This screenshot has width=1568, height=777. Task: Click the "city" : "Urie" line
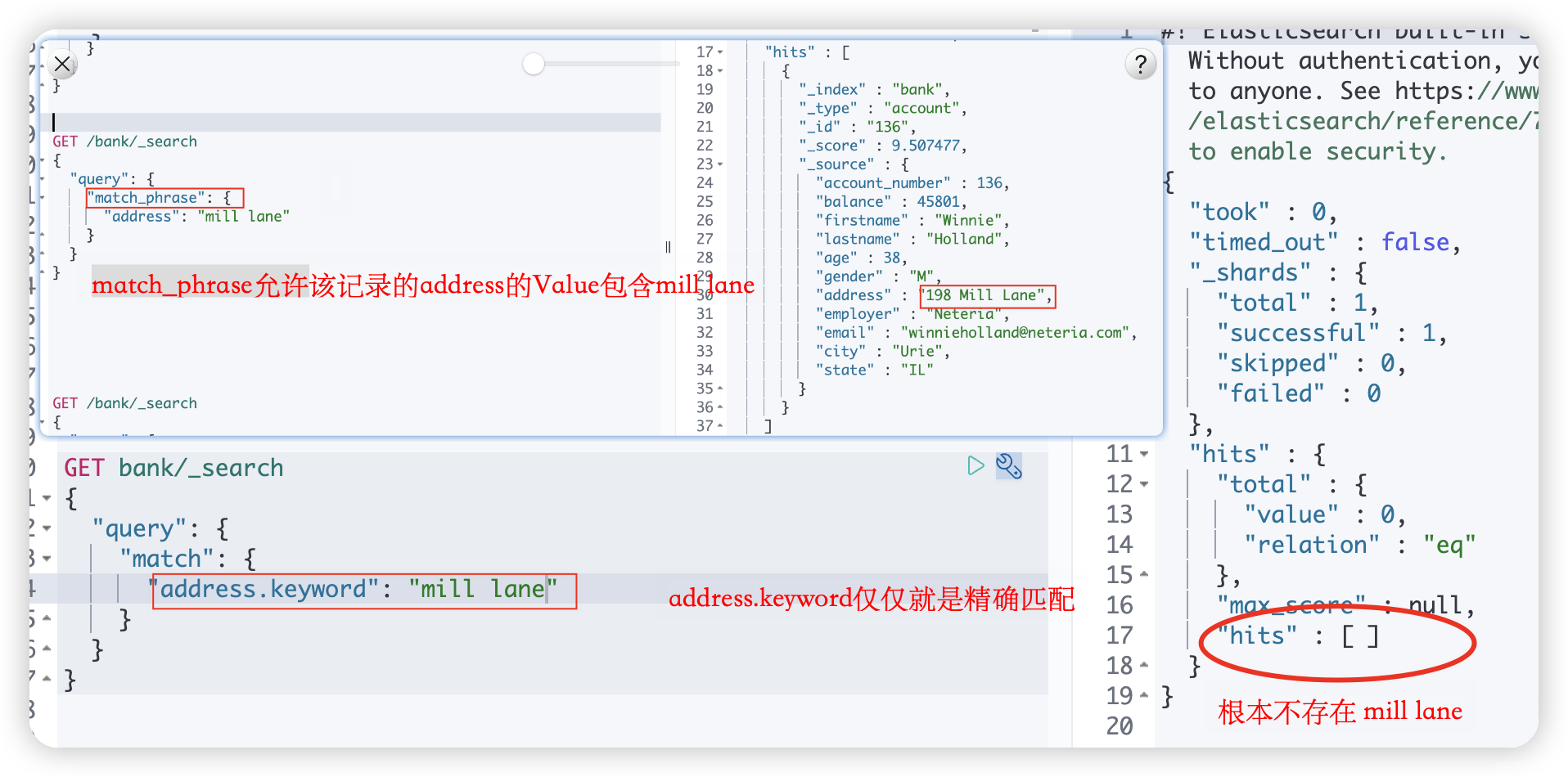(x=883, y=352)
